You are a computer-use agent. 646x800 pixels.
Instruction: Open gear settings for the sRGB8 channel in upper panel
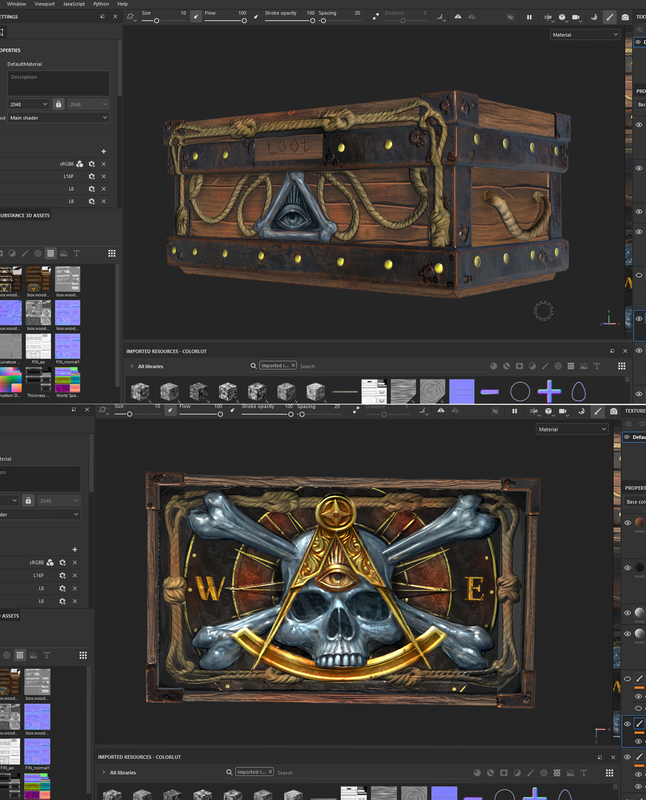[x=92, y=164]
